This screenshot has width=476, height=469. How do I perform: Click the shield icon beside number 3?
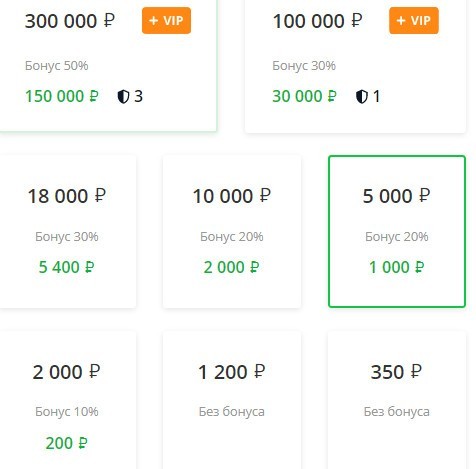coord(123,97)
